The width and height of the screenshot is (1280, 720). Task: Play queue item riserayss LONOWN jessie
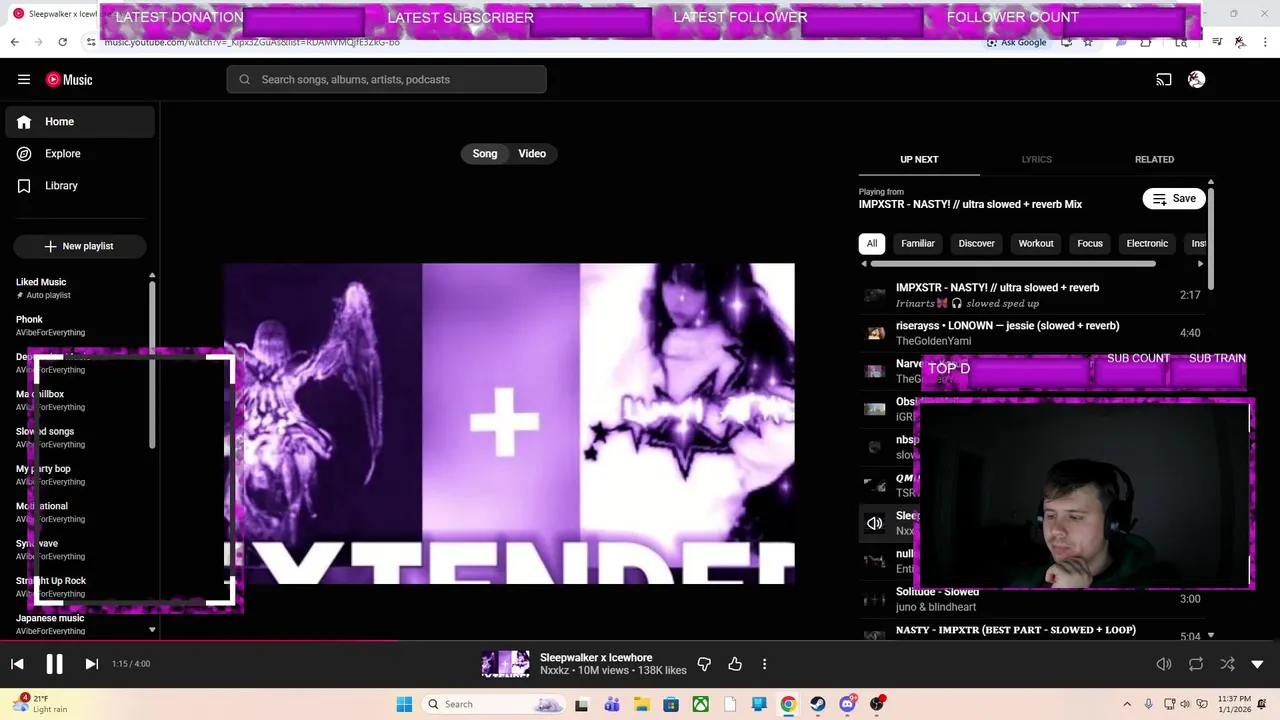click(1031, 333)
